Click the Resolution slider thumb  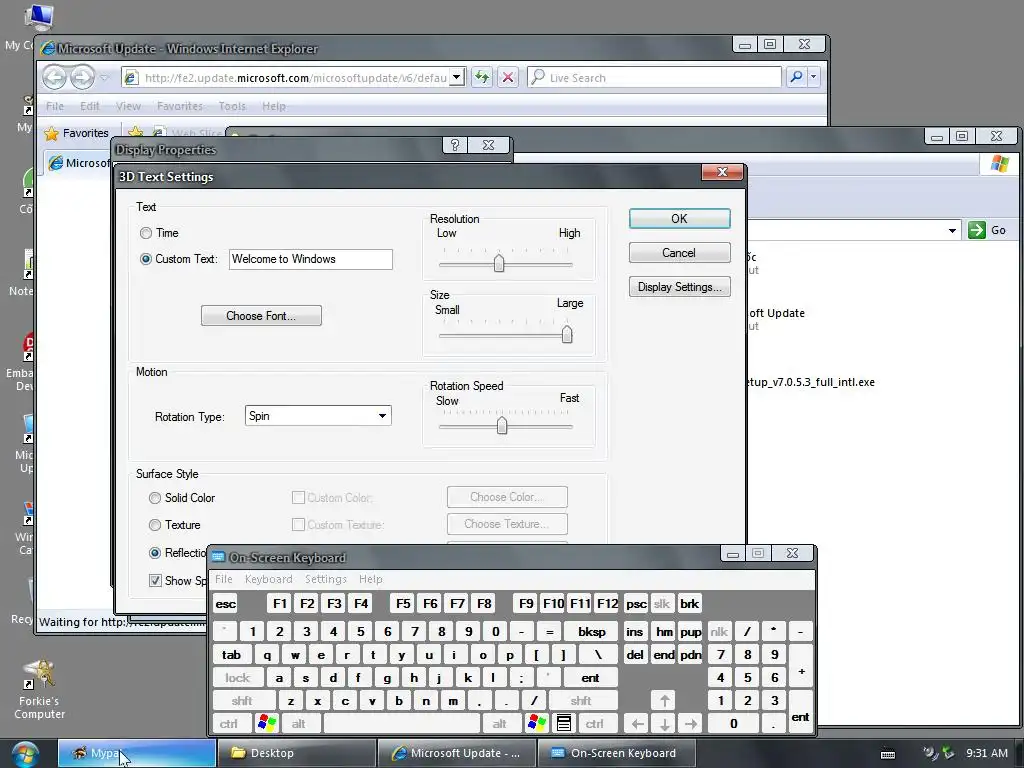click(499, 263)
